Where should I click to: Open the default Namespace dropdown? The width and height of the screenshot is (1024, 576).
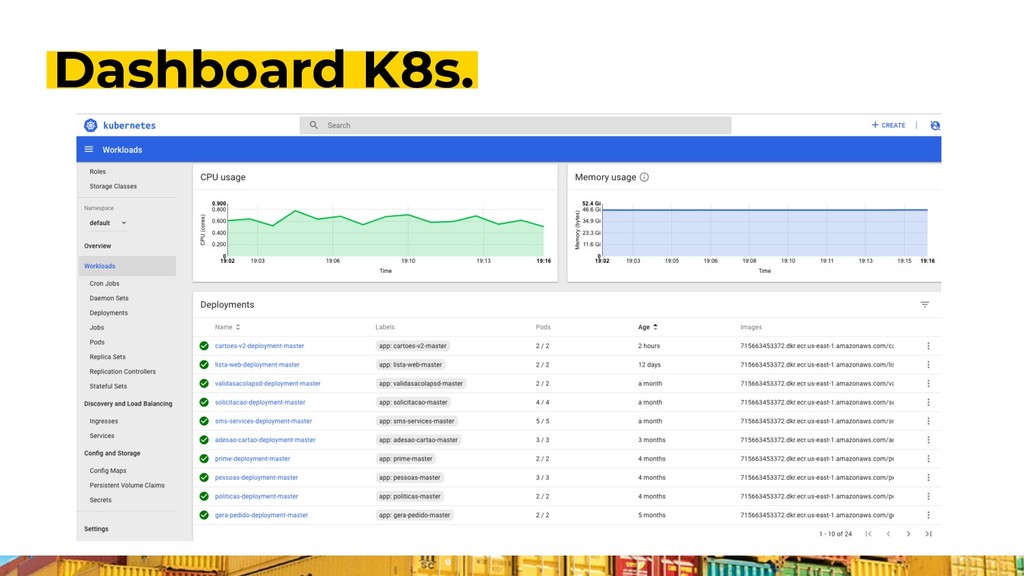point(108,223)
